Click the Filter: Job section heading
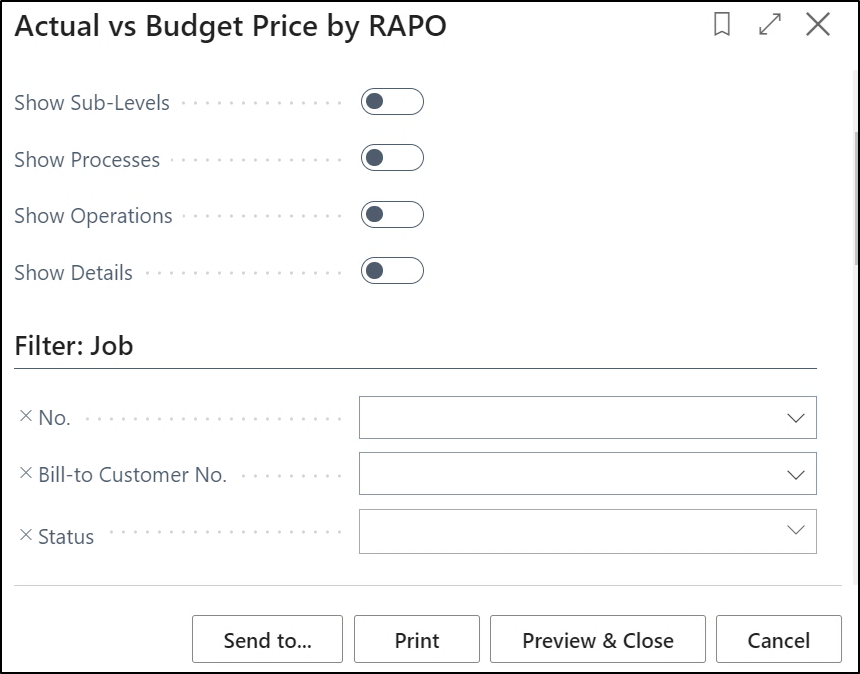The height and width of the screenshot is (674, 860). tap(74, 346)
